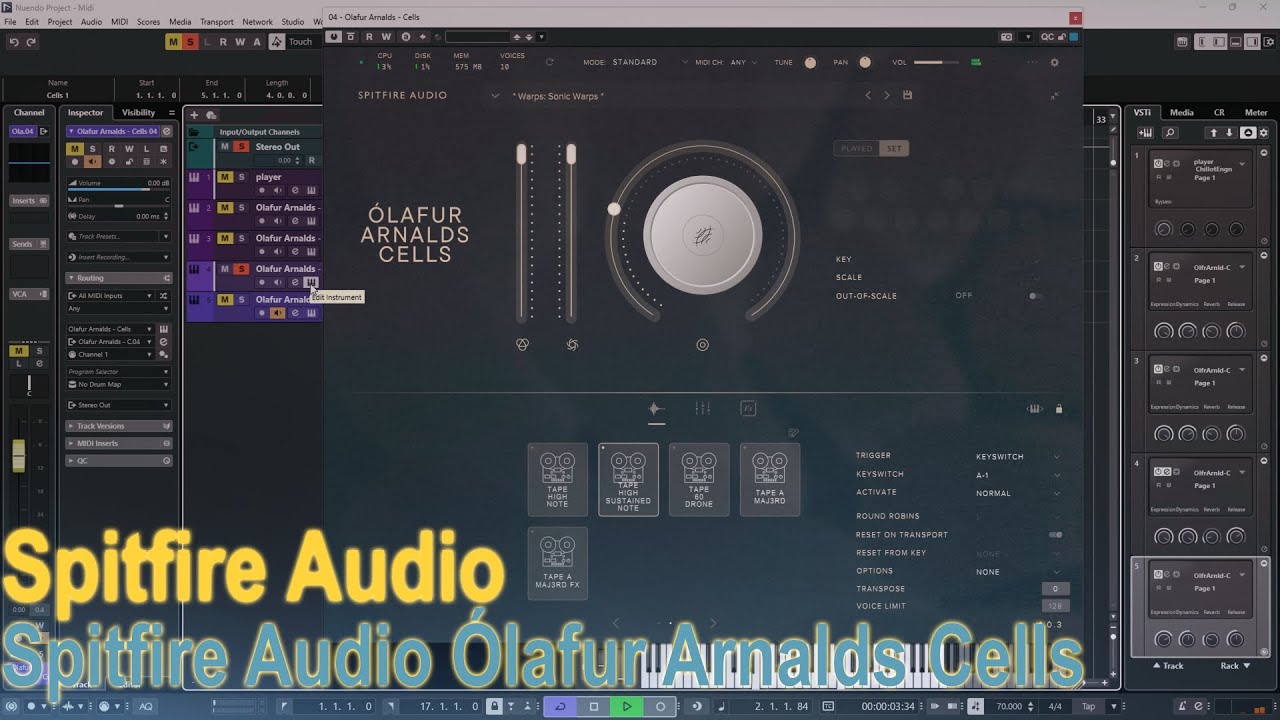The image size is (1280, 720).
Task: Toggle Mute in the Inspector track controls
Action: [x=74, y=149]
